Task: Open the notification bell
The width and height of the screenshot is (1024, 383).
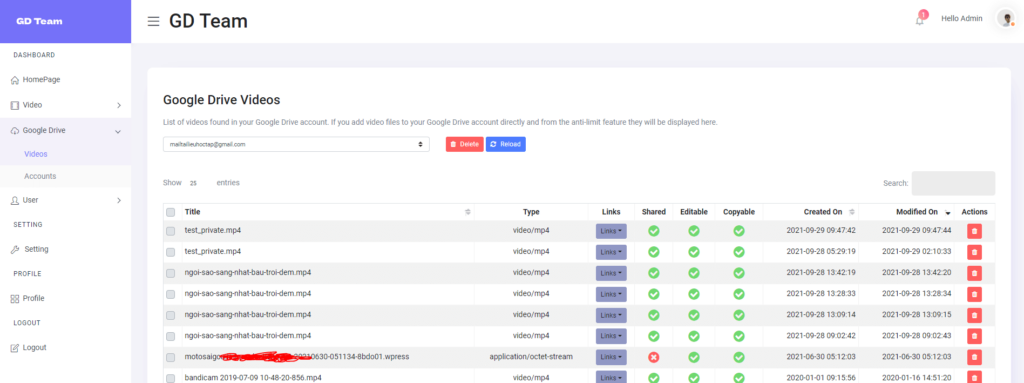Action: [920, 20]
